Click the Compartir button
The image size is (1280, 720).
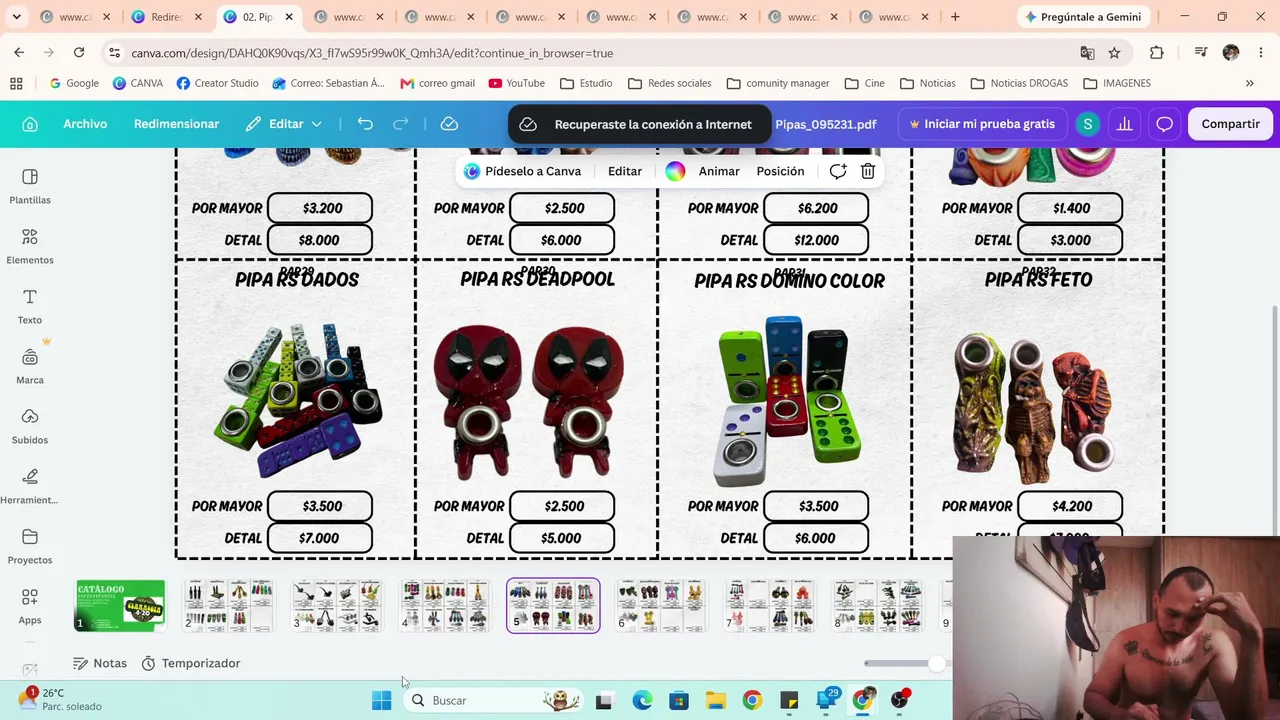coord(1230,124)
